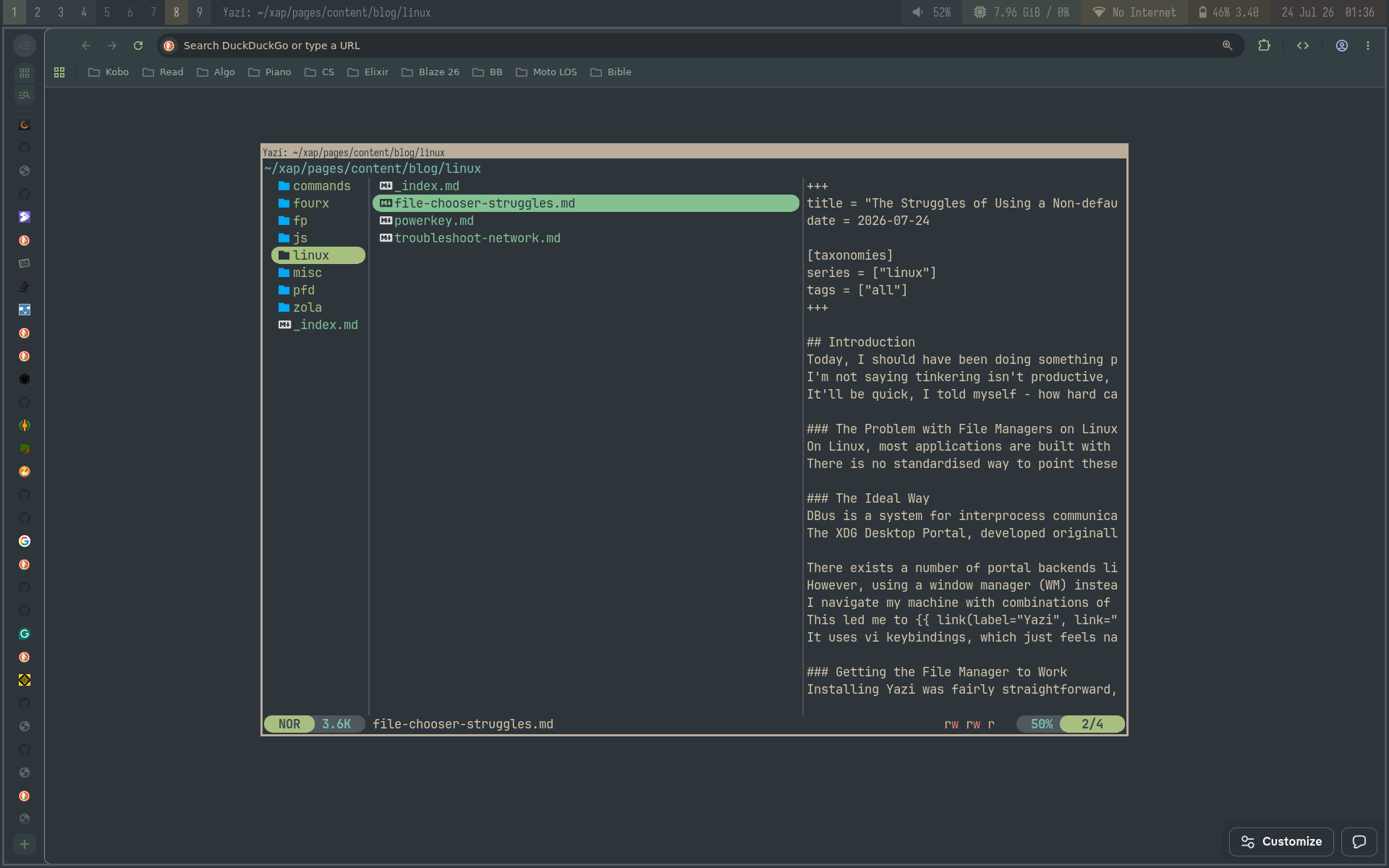
Task: Toggle the sidebar panel icon at top
Action: (x=25, y=46)
